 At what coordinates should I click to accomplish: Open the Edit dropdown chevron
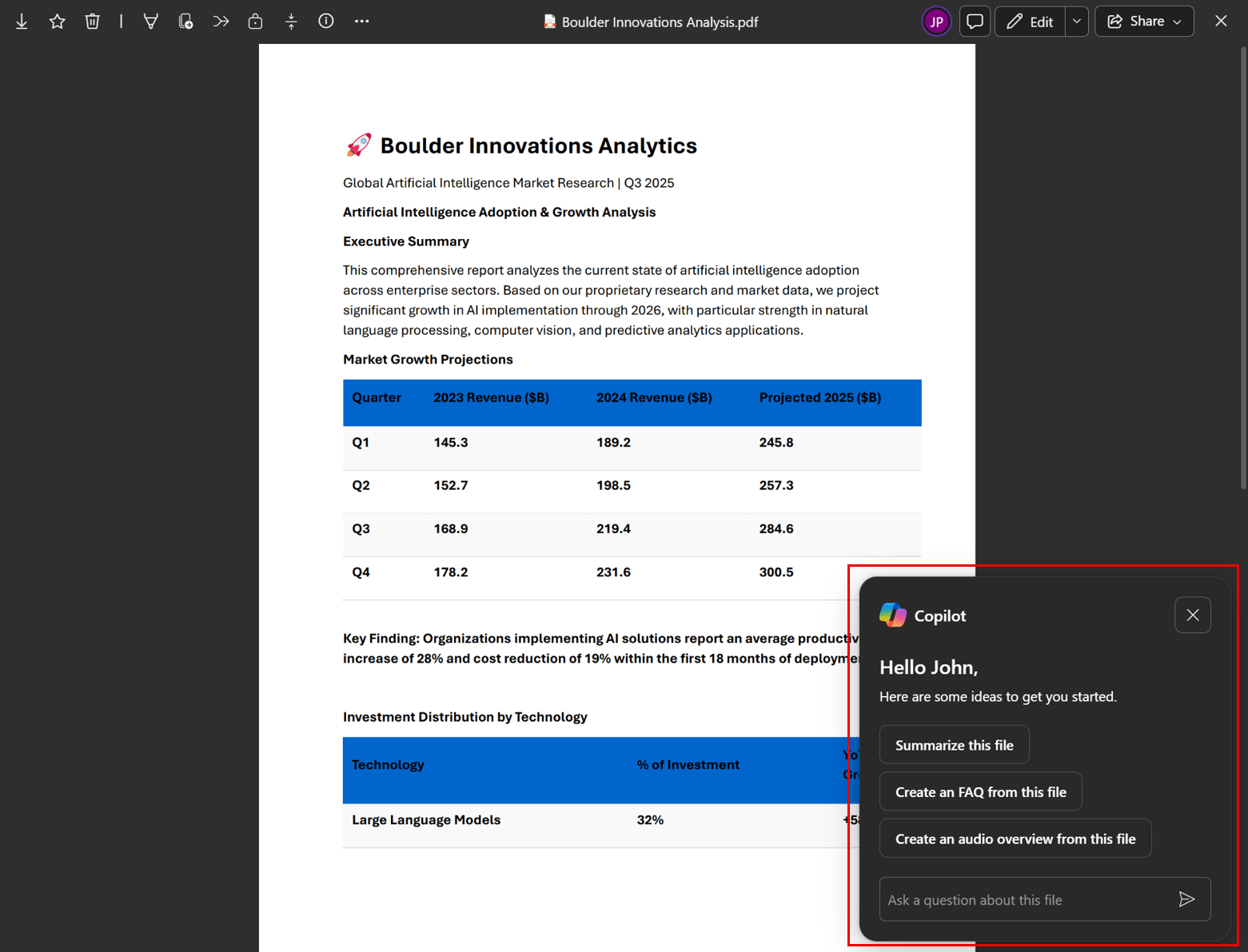click(1076, 21)
